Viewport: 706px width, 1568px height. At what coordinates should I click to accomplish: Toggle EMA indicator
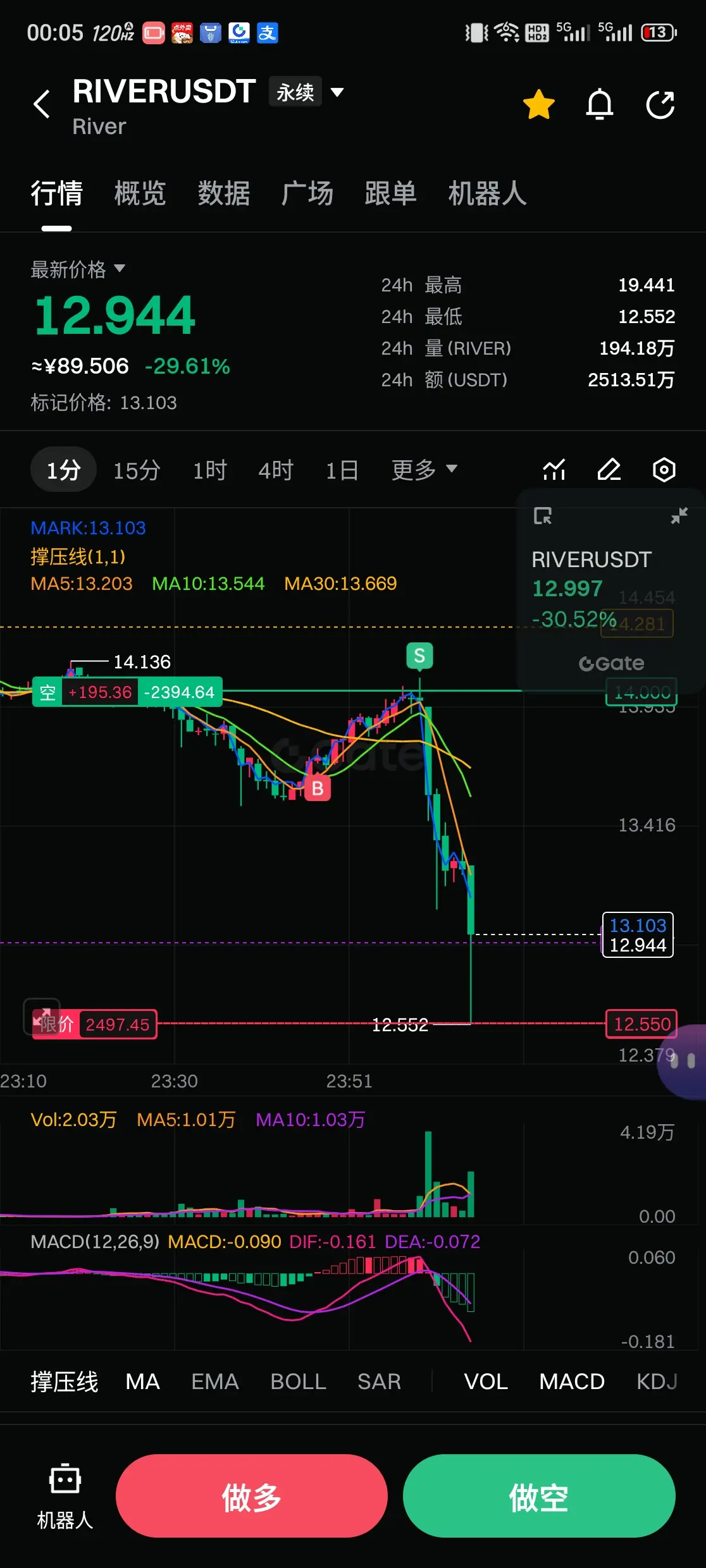[x=215, y=1381]
